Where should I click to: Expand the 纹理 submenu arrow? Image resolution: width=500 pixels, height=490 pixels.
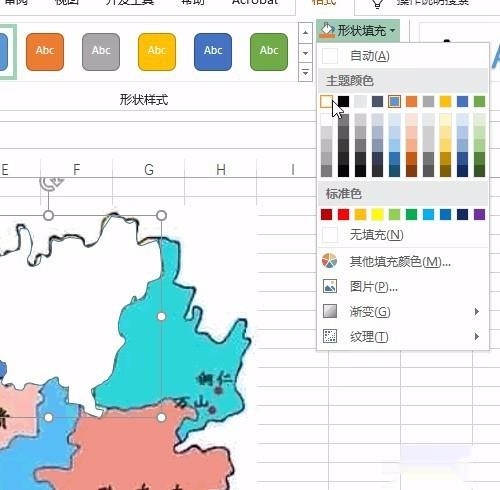click(x=477, y=336)
